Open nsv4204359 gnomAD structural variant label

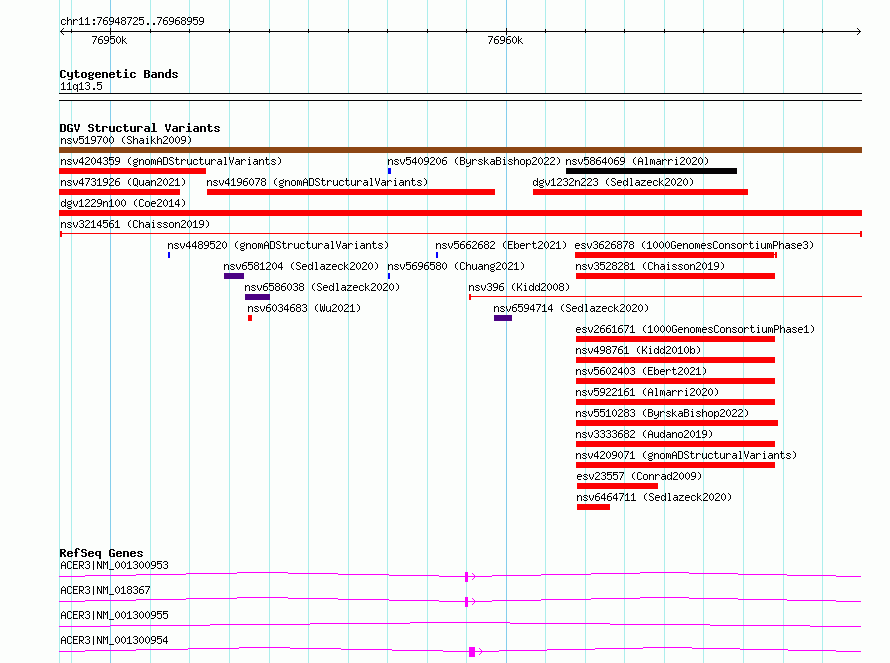[x=171, y=161]
